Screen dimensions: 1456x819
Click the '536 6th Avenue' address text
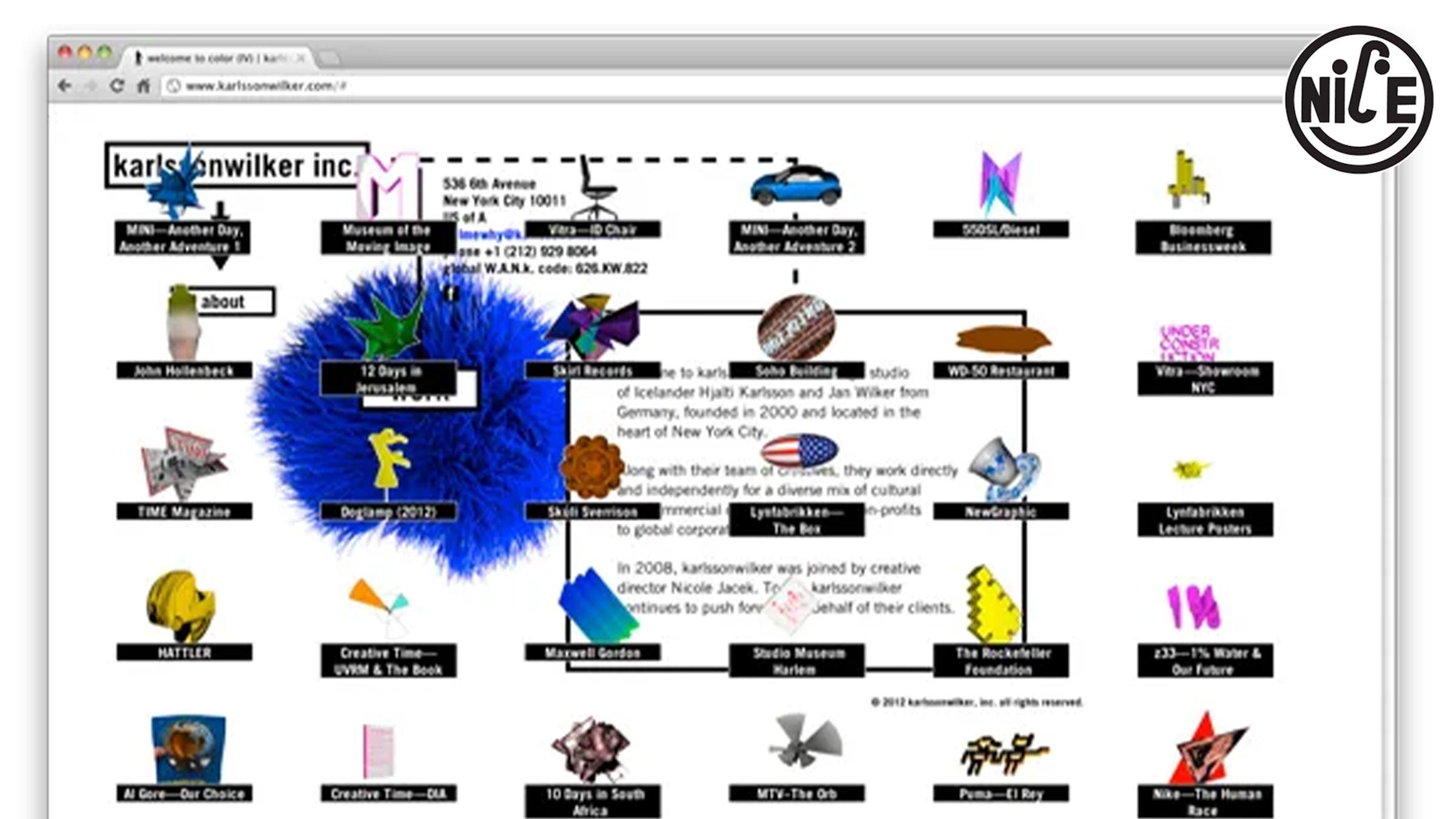tap(489, 184)
